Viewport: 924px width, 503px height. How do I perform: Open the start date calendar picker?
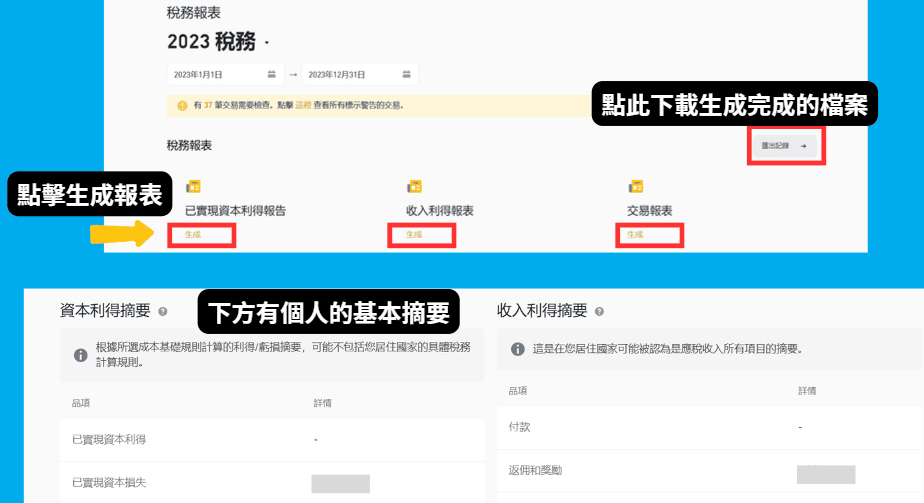click(271, 75)
